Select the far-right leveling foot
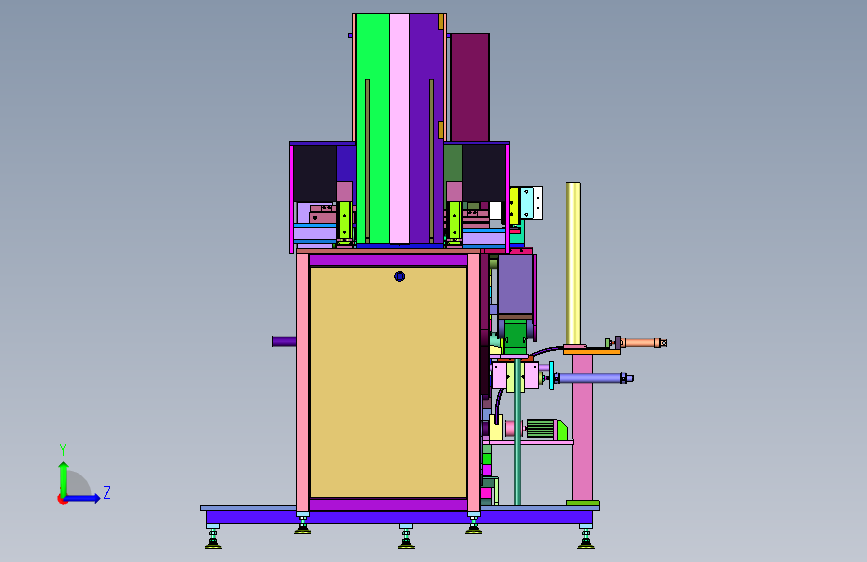The height and width of the screenshot is (562, 867). [x=586, y=537]
